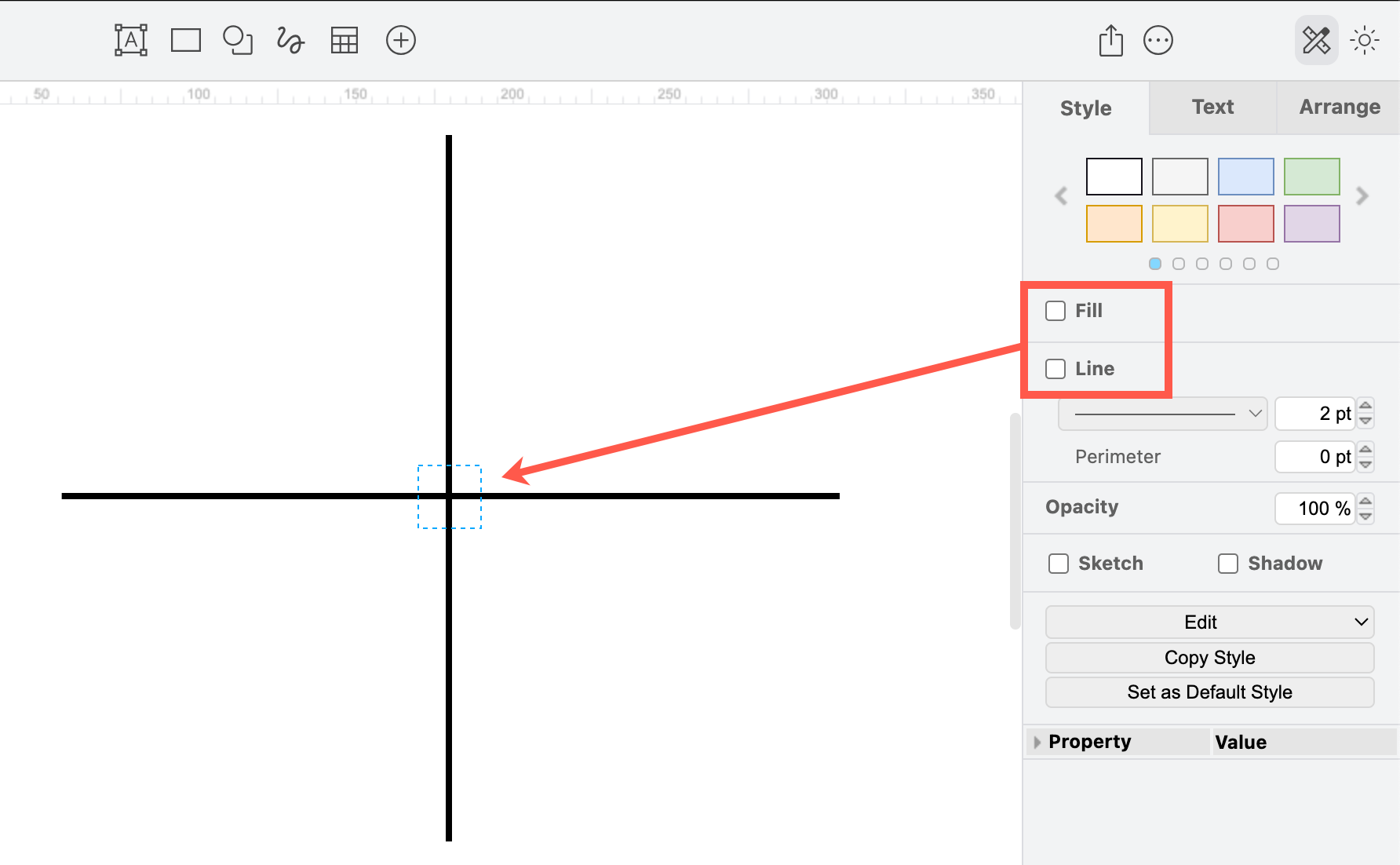Enable the Sketch checkbox
This screenshot has height=865, width=1400.
(x=1059, y=563)
